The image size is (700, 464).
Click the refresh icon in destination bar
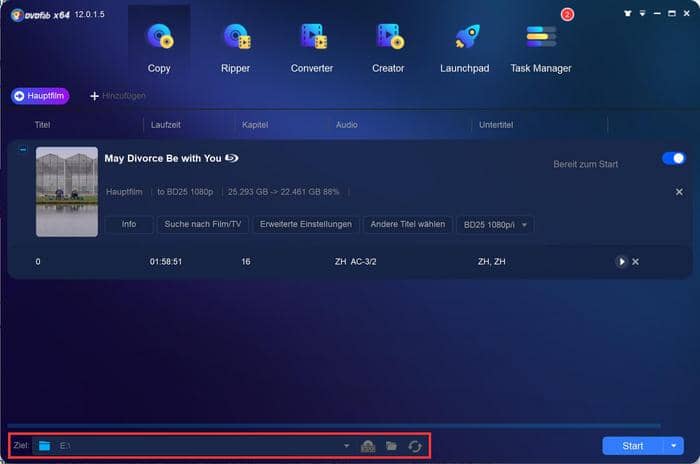[x=415, y=446]
